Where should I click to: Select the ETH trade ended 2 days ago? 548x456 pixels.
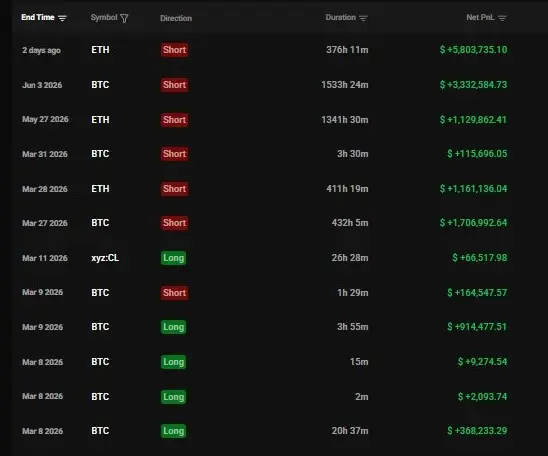265,50
